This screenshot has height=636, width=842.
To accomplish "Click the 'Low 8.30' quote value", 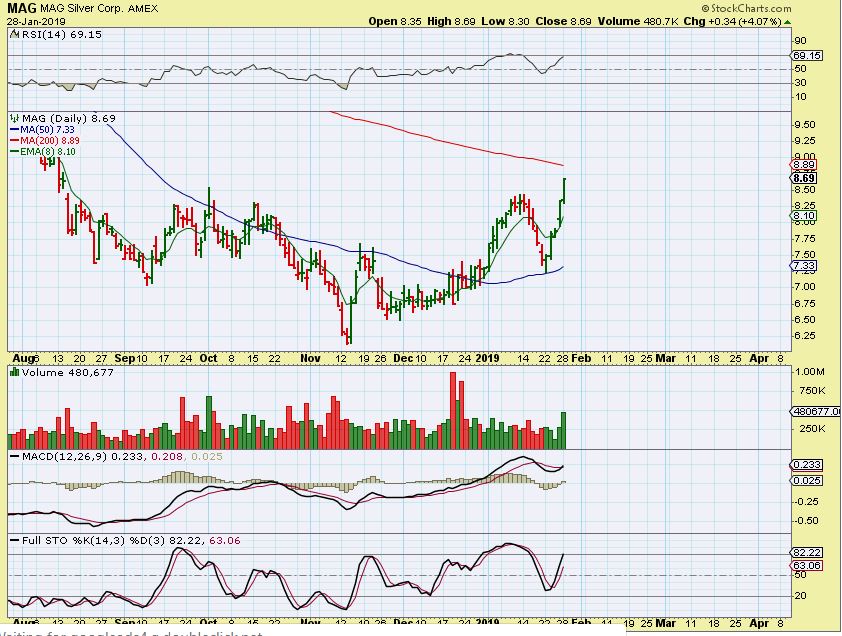I will [x=505, y=21].
